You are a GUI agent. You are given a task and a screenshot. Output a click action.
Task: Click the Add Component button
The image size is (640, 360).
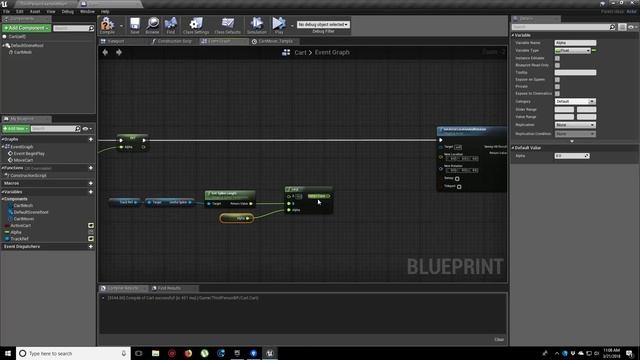(27, 28)
